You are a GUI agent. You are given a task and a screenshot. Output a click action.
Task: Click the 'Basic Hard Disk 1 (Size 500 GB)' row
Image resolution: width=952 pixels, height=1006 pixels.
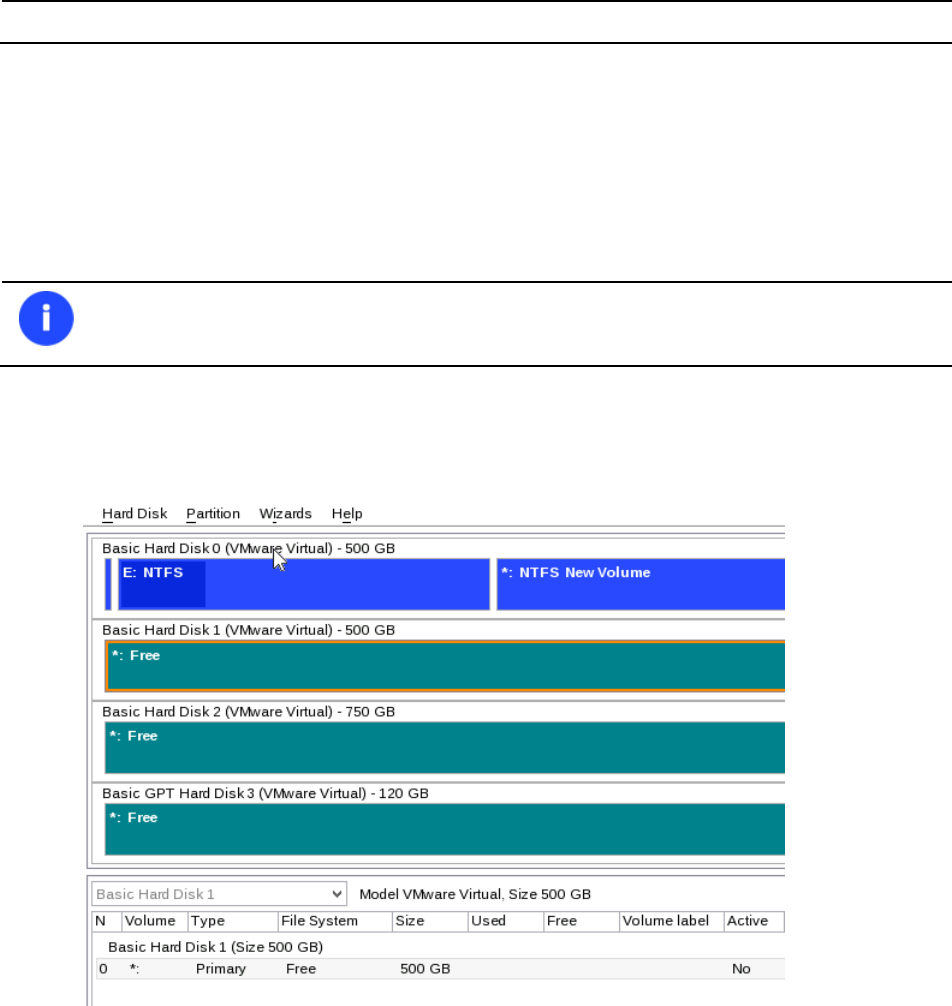pyautogui.click(x=216, y=947)
